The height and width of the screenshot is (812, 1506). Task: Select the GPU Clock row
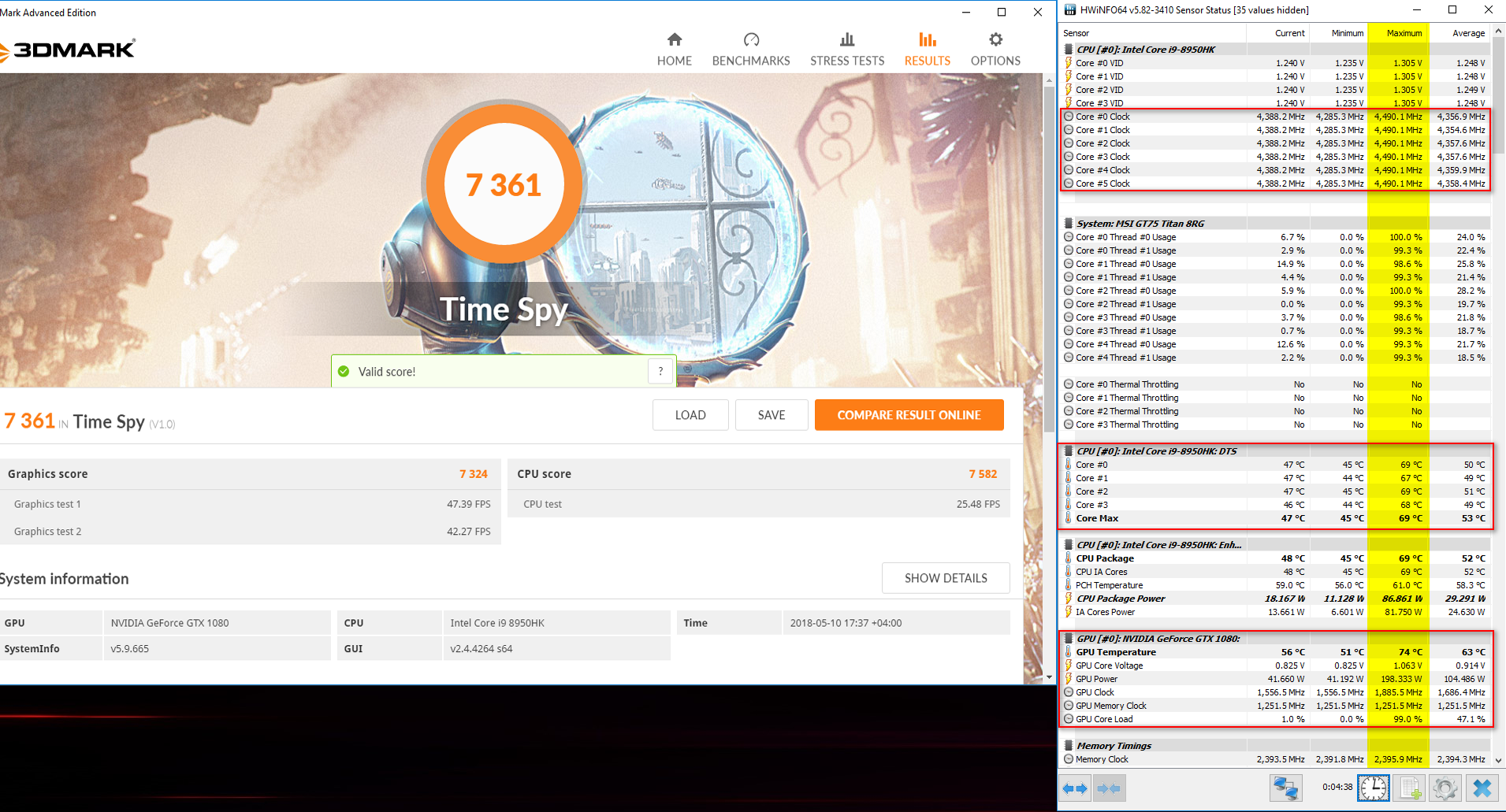(x=1275, y=692)
